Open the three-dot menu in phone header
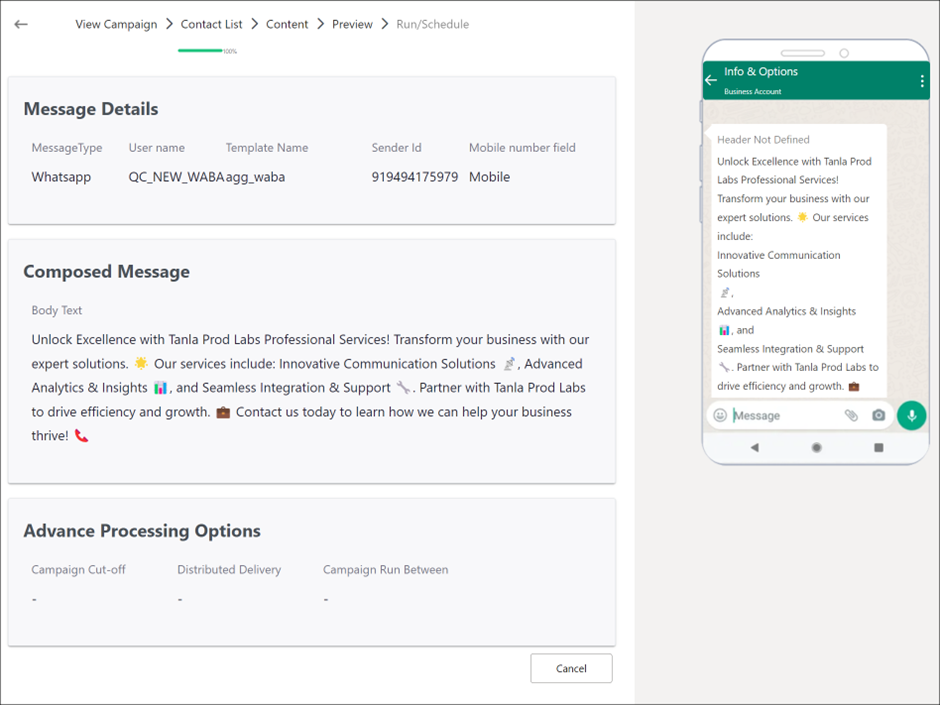This screenshot has width=940, height=705. (x=922, y=81)
